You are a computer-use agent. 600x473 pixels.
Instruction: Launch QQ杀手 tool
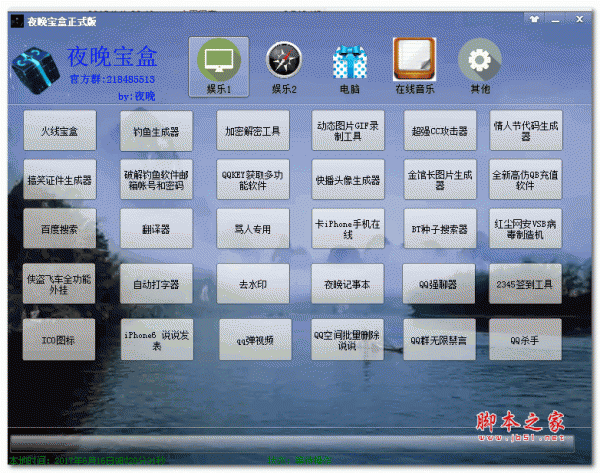pos(525,340)
